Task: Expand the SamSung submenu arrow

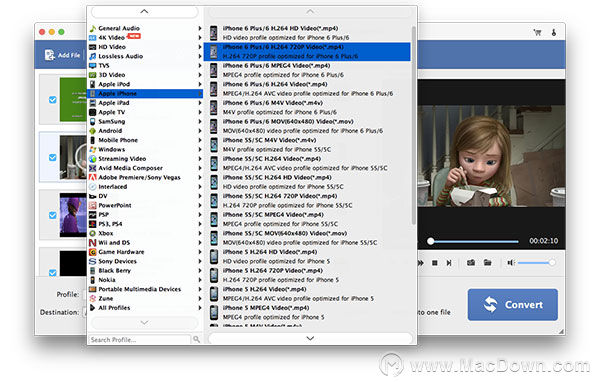Action: pyautogui.click(x=199, y=121)
